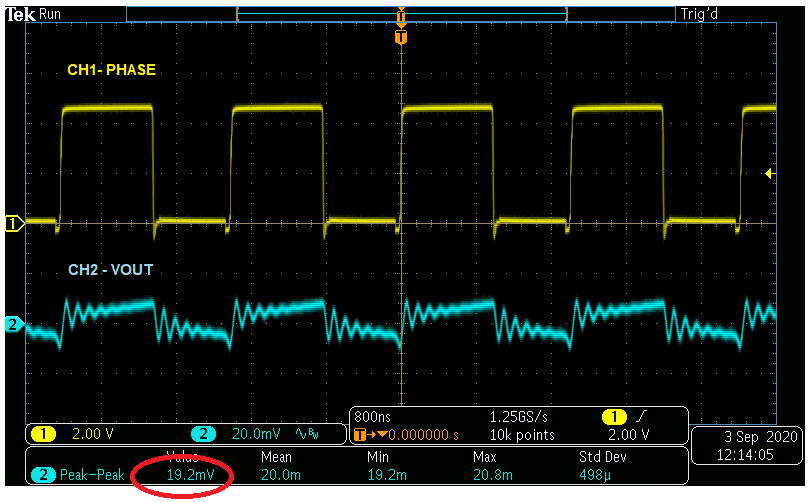Click the channel 1 ground reference marker

coord(13,224)
